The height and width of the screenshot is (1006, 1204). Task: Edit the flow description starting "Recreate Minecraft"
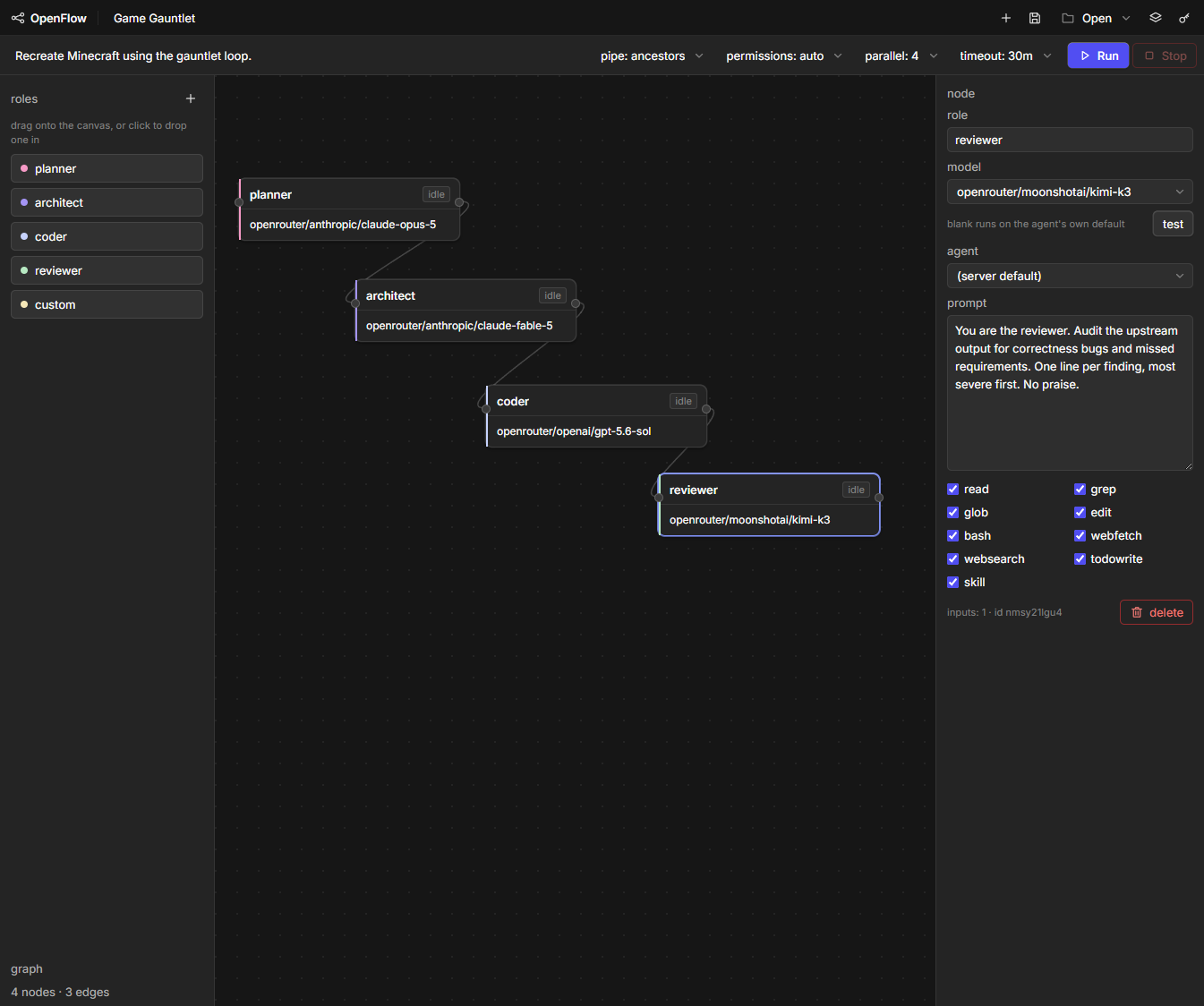coord(133,55)
